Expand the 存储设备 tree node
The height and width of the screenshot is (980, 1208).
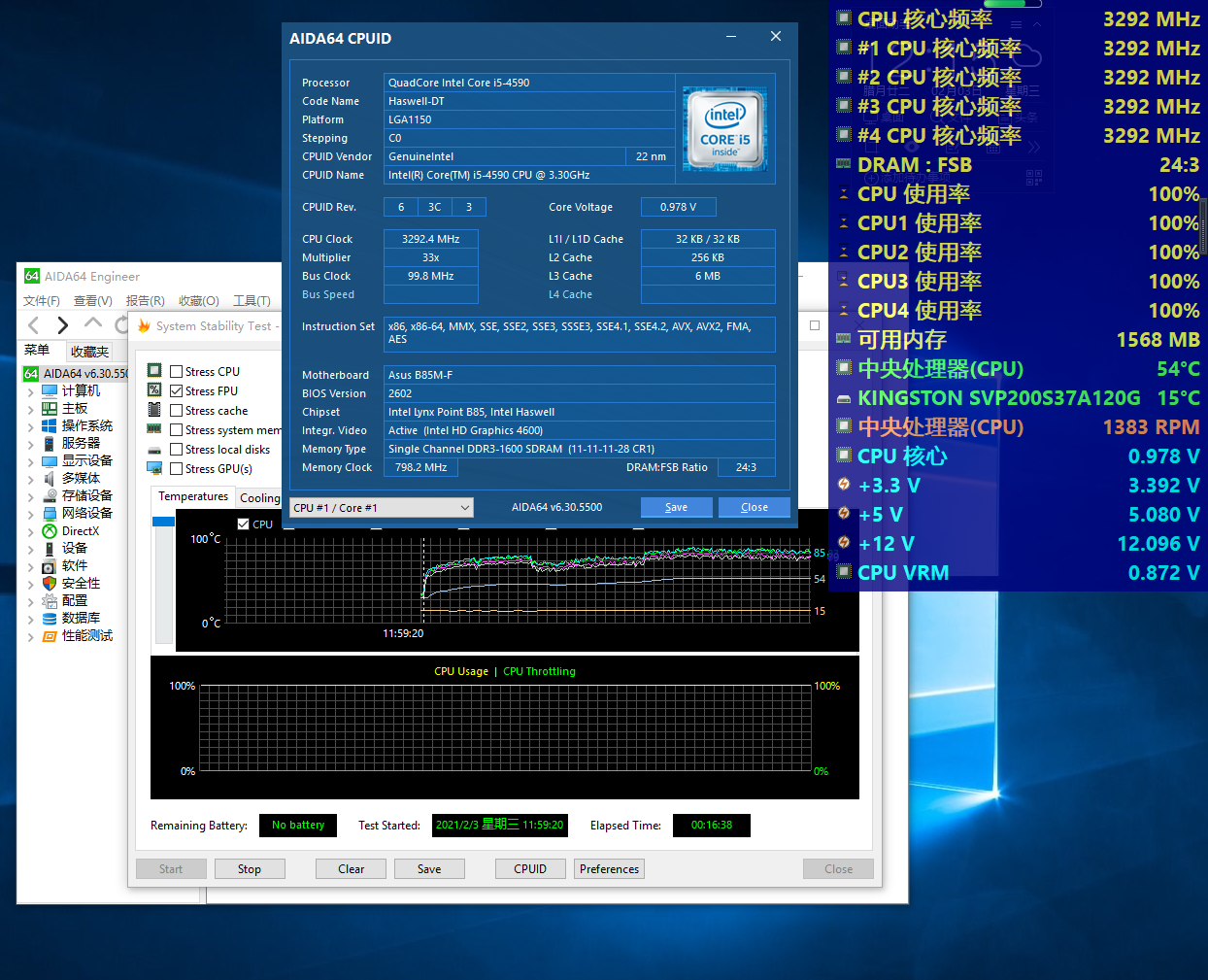[30, 496]
